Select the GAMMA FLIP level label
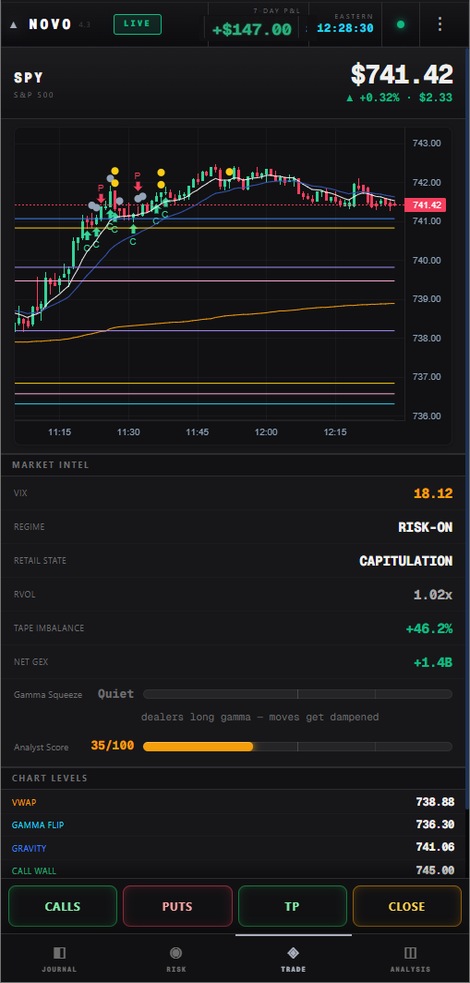This screenshot has height=983, width=470. [x=38, y=825]
